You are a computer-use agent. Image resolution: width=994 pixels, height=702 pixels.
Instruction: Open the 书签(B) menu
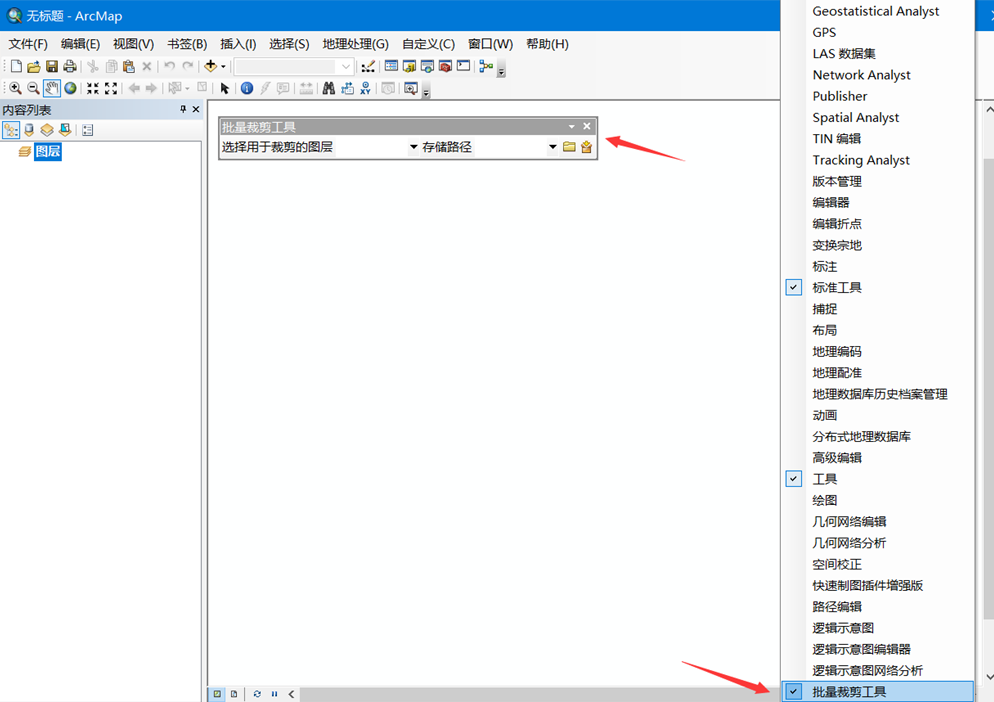click(x=187, y=44)
